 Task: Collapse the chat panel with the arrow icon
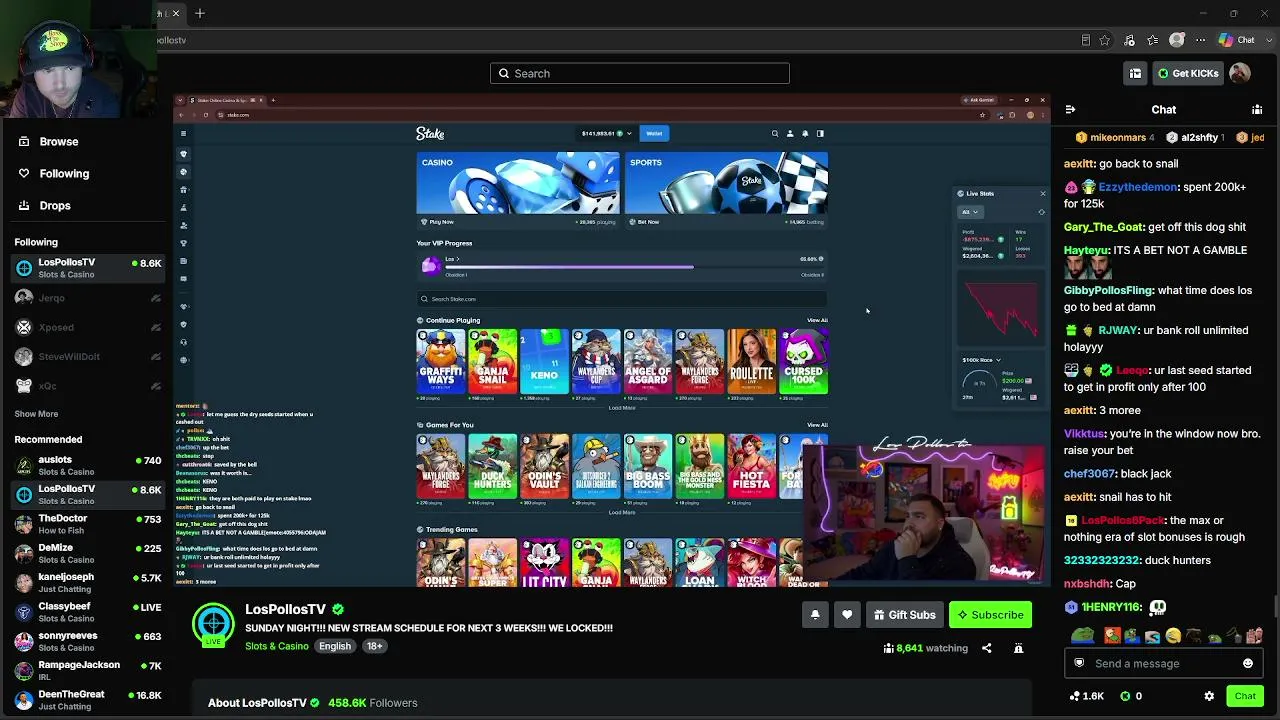1070,110
